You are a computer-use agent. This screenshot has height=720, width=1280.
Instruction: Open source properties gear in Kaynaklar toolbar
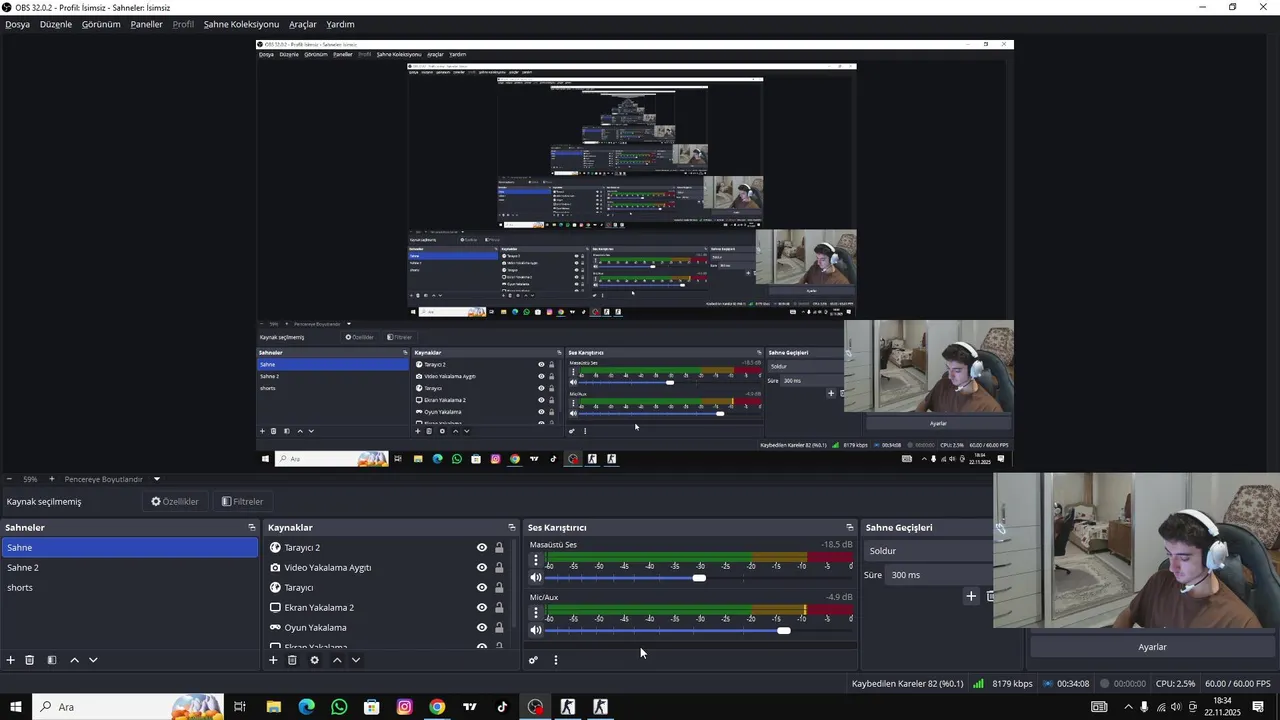coord(314,660)
